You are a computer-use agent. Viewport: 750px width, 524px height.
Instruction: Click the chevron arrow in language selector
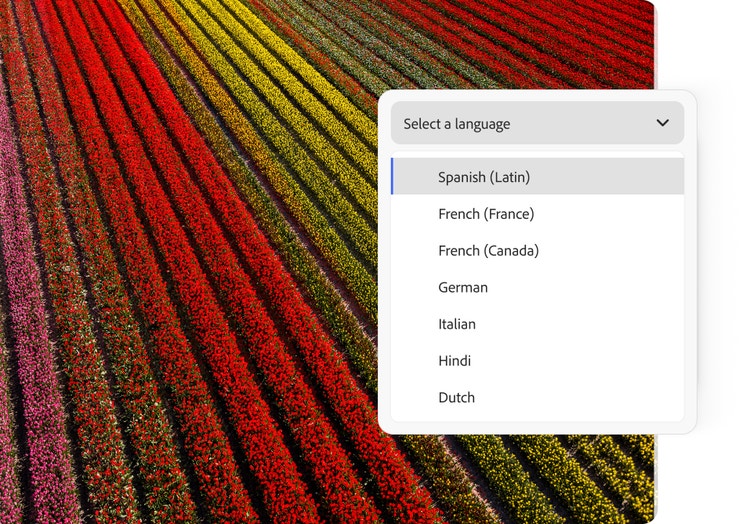pos(662,123)
